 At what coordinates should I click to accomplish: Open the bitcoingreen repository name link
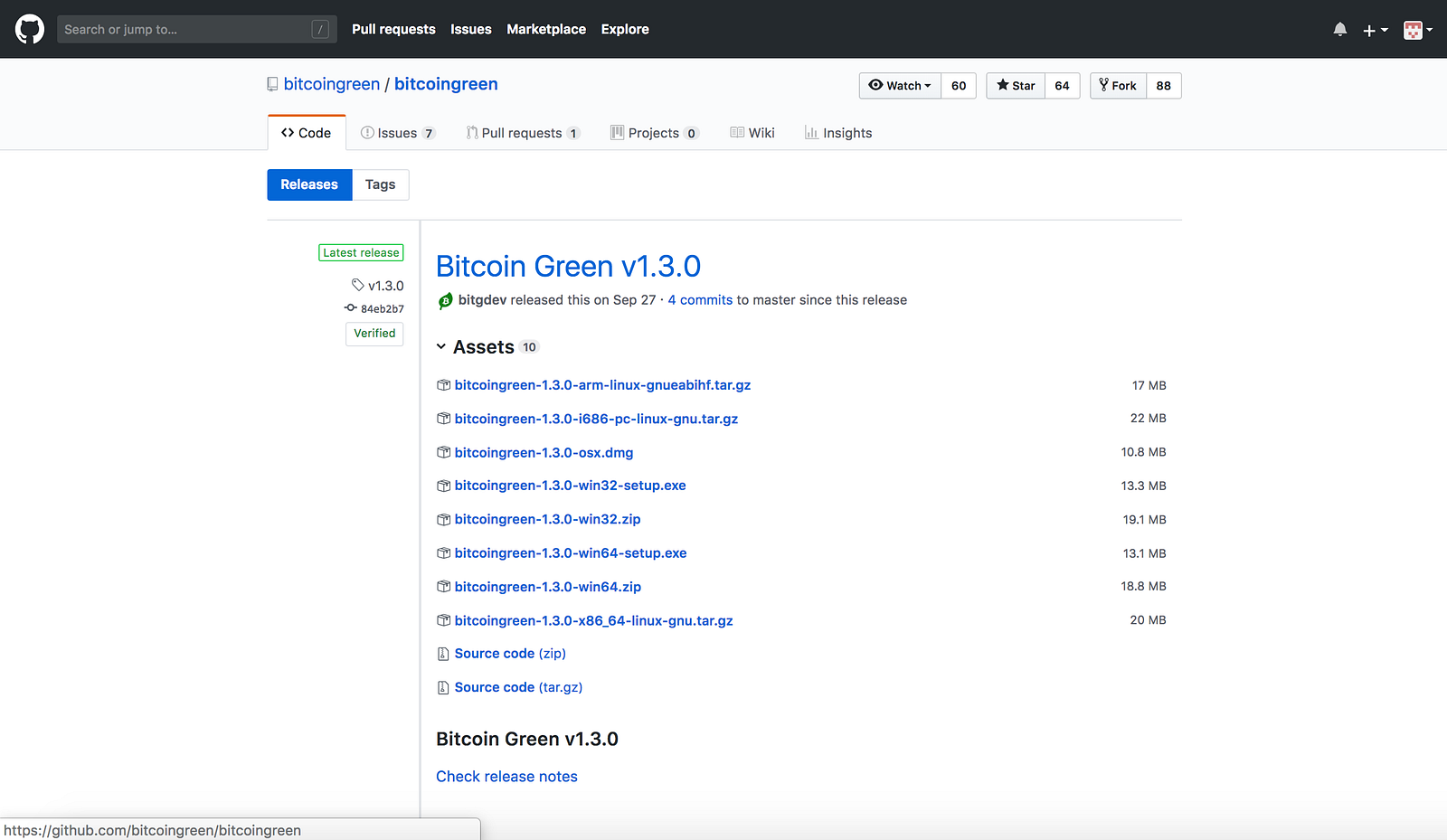pyautogui.click(x=446, y=84)
